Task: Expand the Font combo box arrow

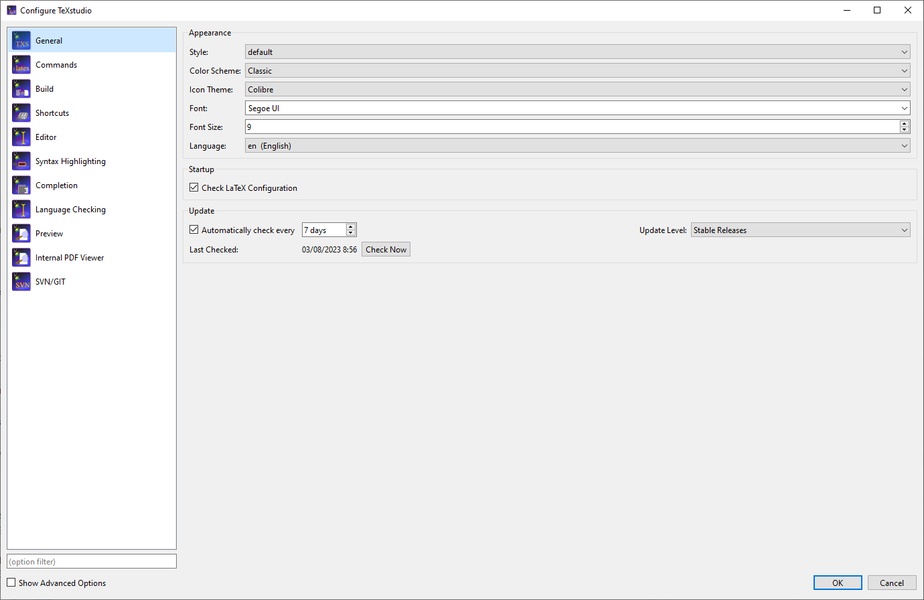Action: [x=904, y=108]
